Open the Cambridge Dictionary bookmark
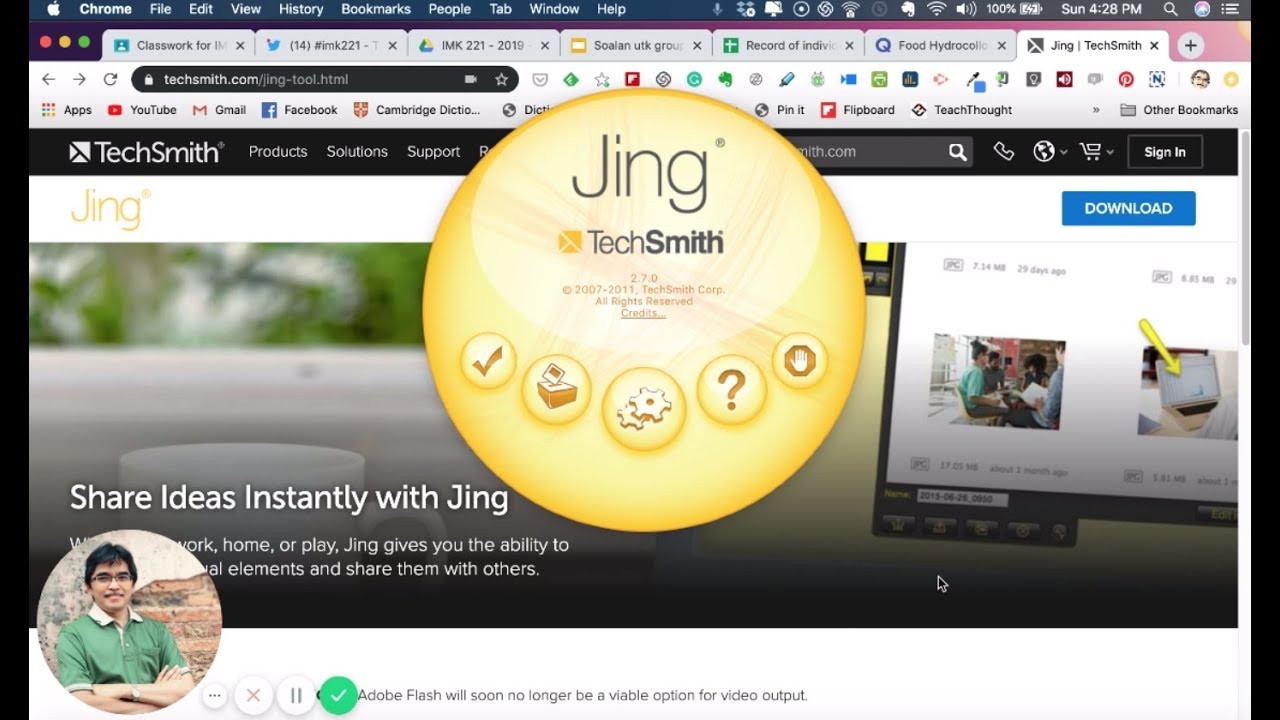This screenshot has width=1280, height=720. tap(417, 110)
